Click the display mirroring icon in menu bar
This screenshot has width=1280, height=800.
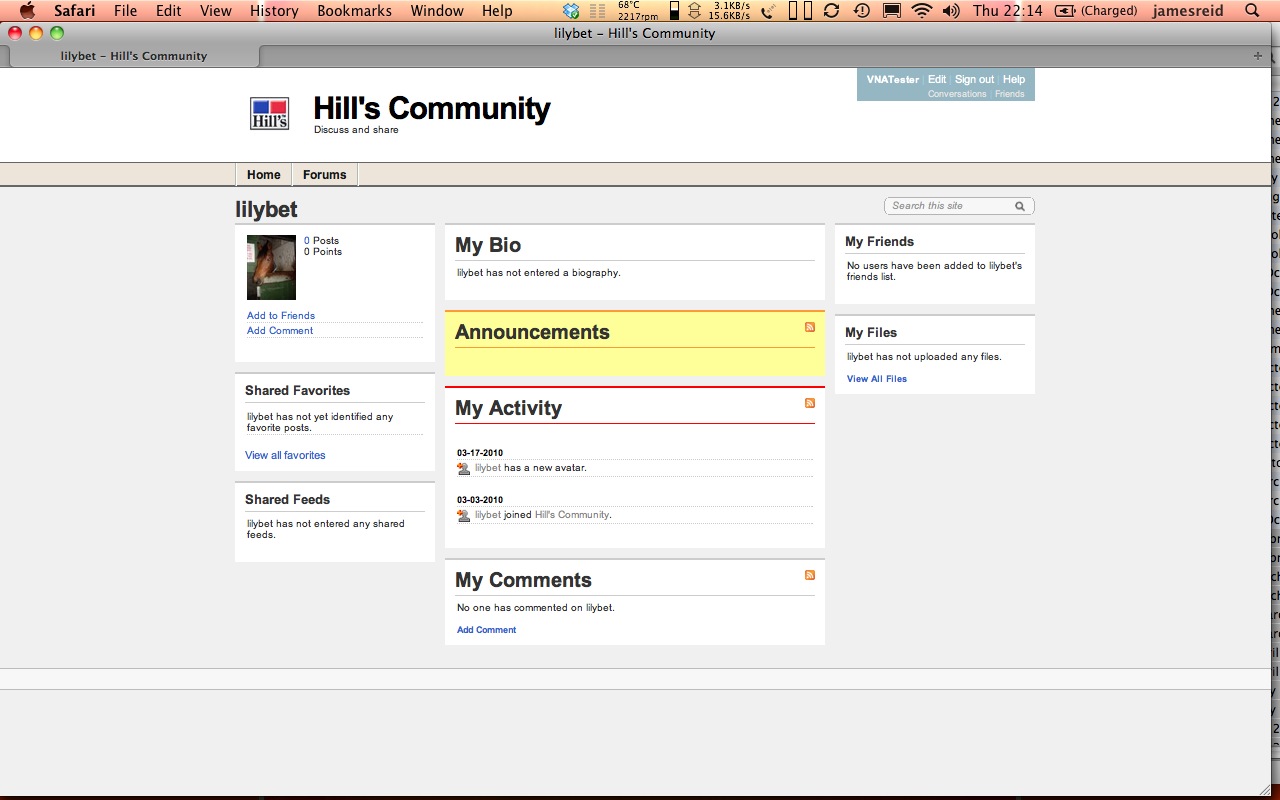(892, 11)
